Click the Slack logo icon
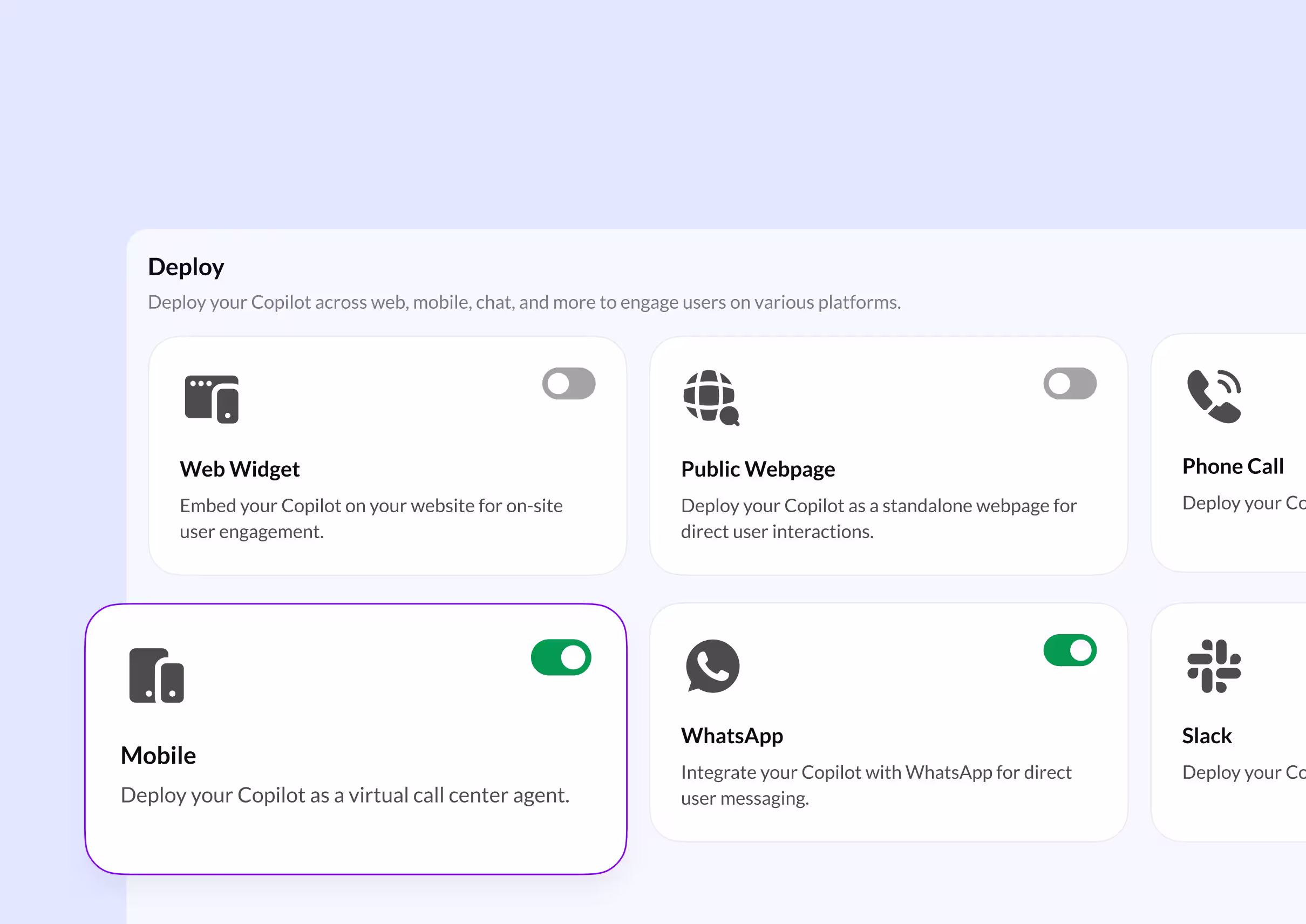Image resolution: width=1306 pixels, height=924 pixels. (x=1214, y=665)
